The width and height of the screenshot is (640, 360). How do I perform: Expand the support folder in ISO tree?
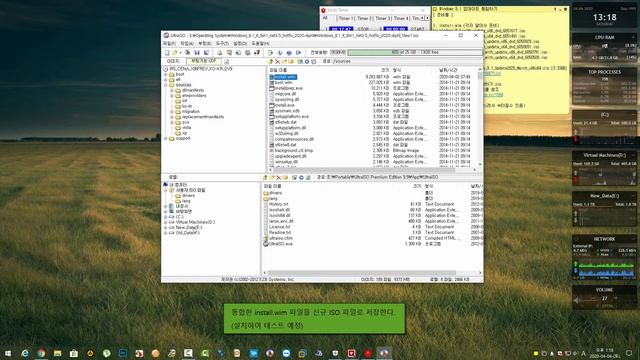[166, 138]
